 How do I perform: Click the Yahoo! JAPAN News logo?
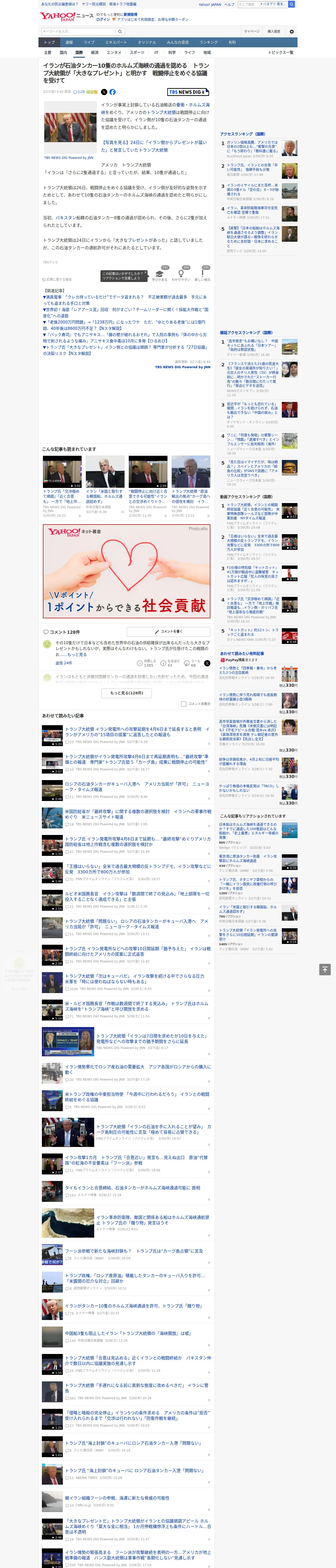[x=67, y=17]
